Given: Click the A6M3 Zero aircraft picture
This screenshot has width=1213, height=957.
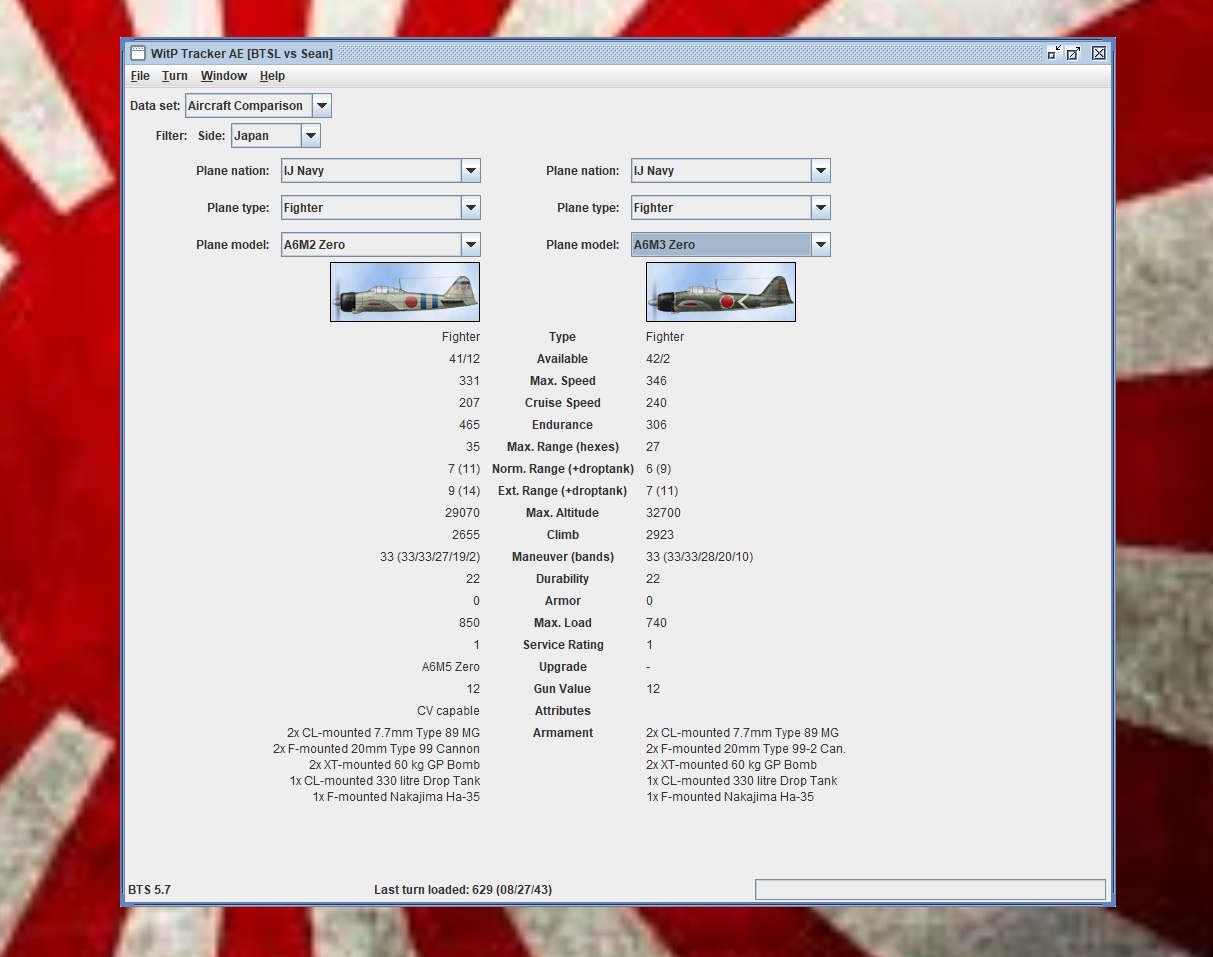Looking at the screenshot, I should (x=721, y=292).
